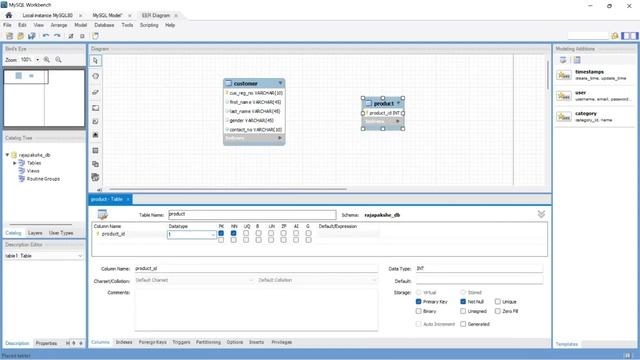Toggle NN checkbox in product_id row
This screenshot has height=360, width=640.
pyautogui.click(x=233, y=233)
